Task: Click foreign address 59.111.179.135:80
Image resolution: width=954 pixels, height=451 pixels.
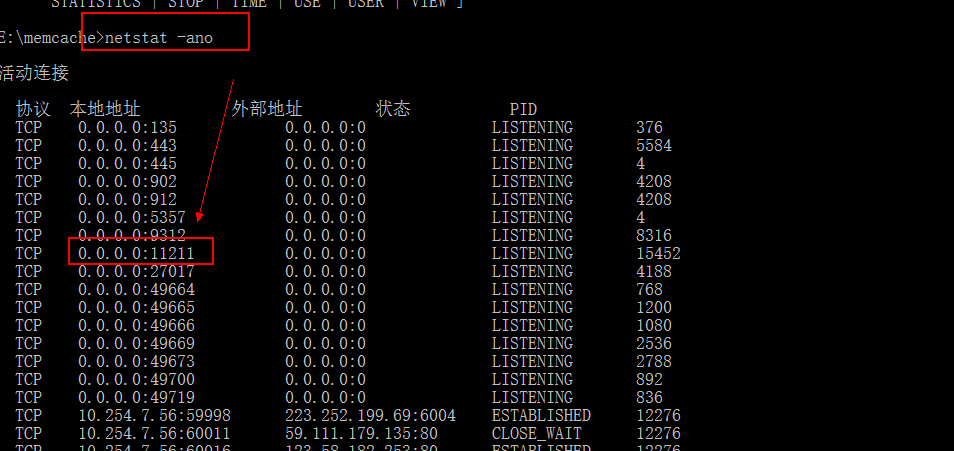Action: click(366, 434)
